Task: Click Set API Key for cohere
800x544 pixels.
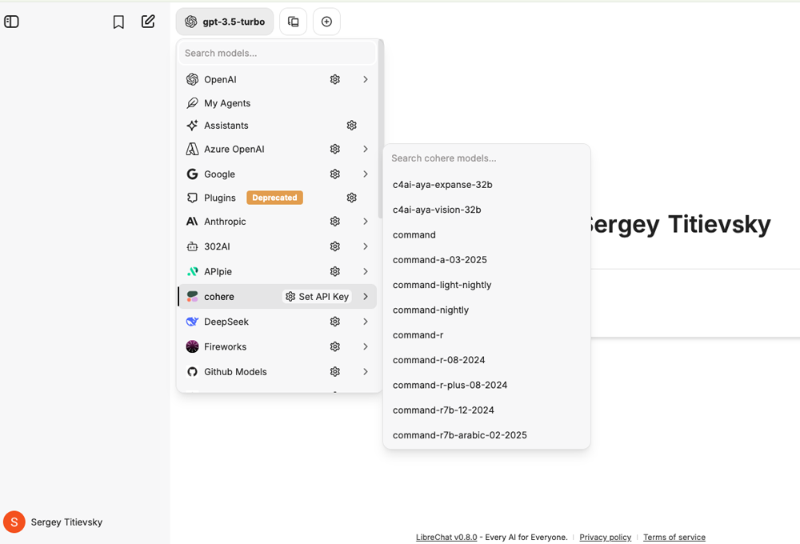Action: coord(317,297)
